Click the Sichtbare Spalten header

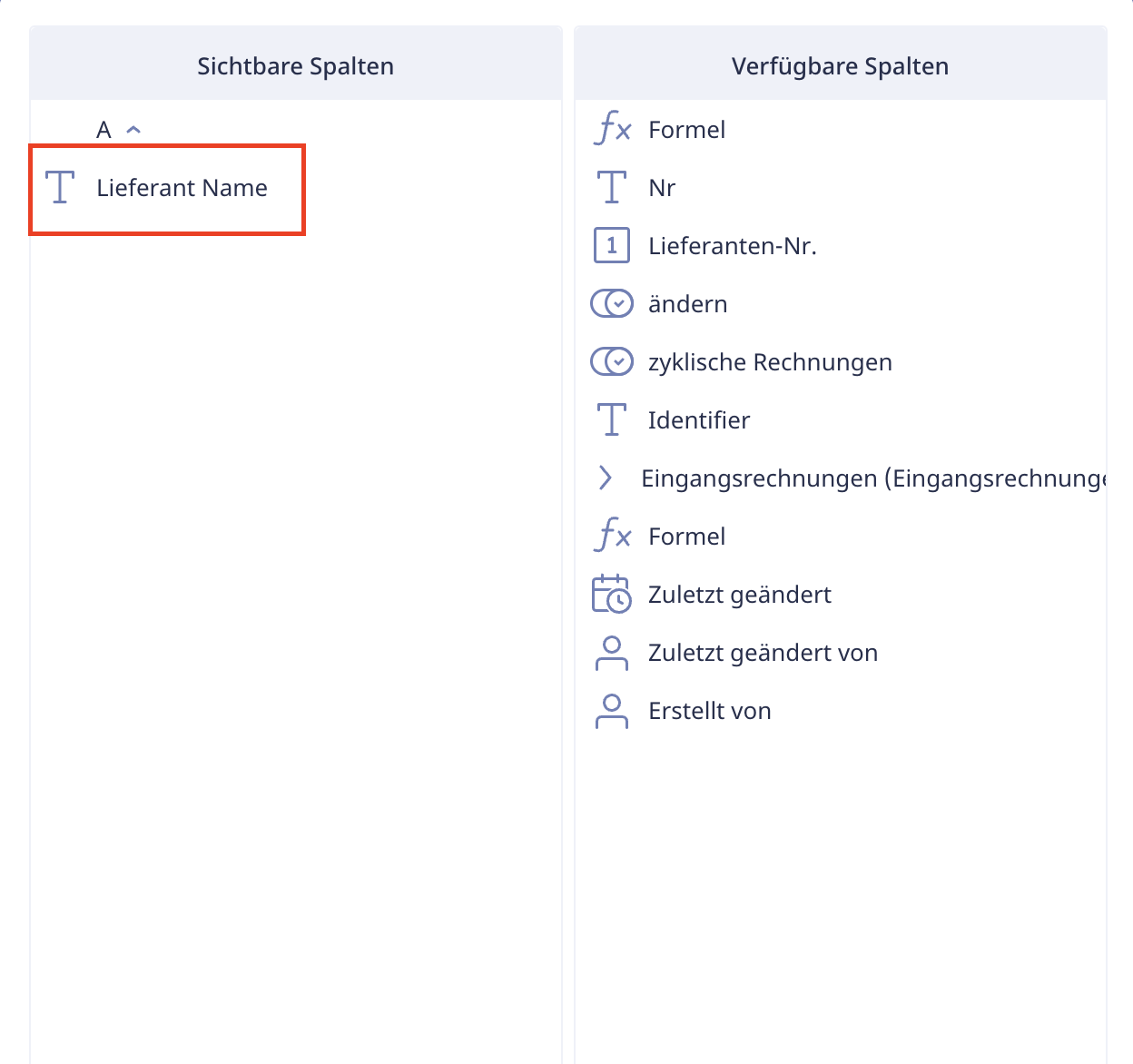click(296, 66)
